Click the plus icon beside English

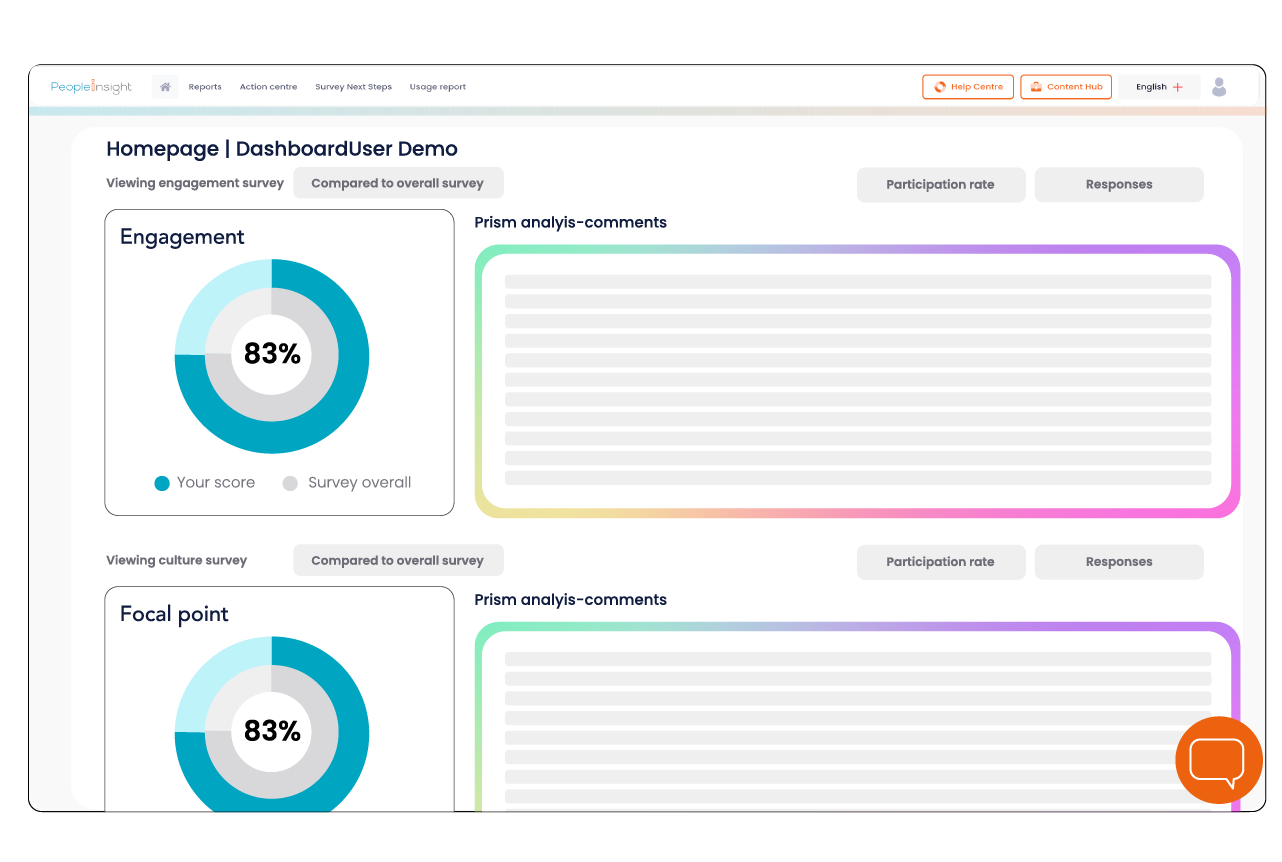[1178, 87]
